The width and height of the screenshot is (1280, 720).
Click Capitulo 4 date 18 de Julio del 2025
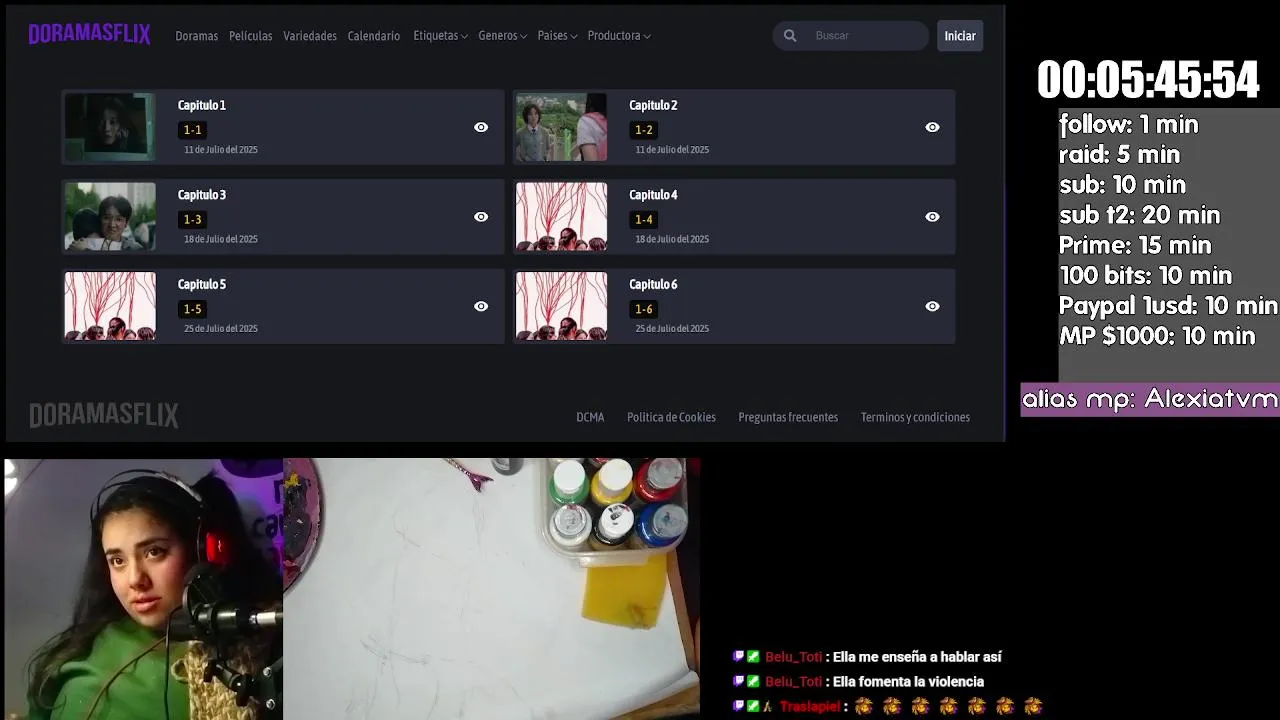[x=672, y=239]
